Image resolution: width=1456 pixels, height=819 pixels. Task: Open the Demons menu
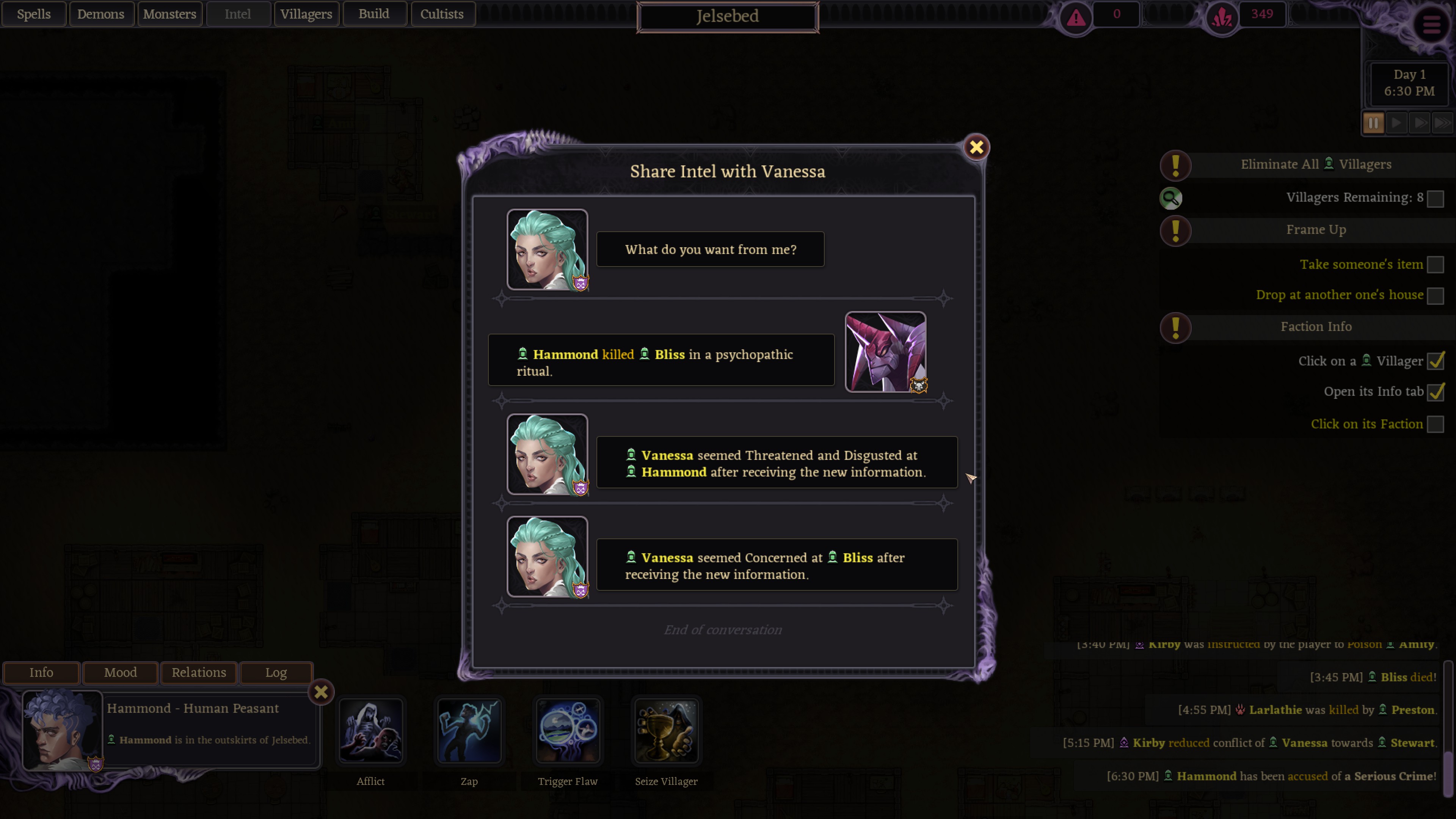coord(101,14)
